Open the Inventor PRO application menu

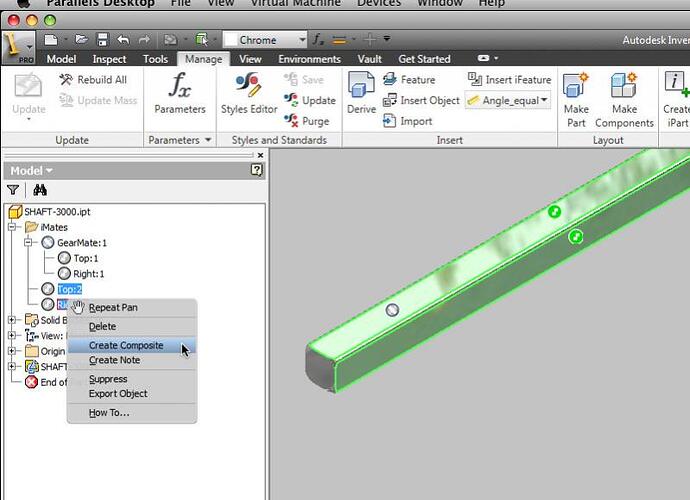click(18, 48)
